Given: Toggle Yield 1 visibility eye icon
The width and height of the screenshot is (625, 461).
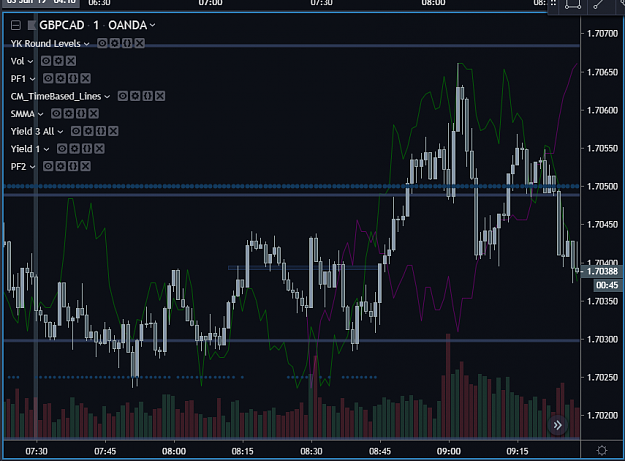Looking at the screenshot, I should pyautogui.click(x=62, y=148).
